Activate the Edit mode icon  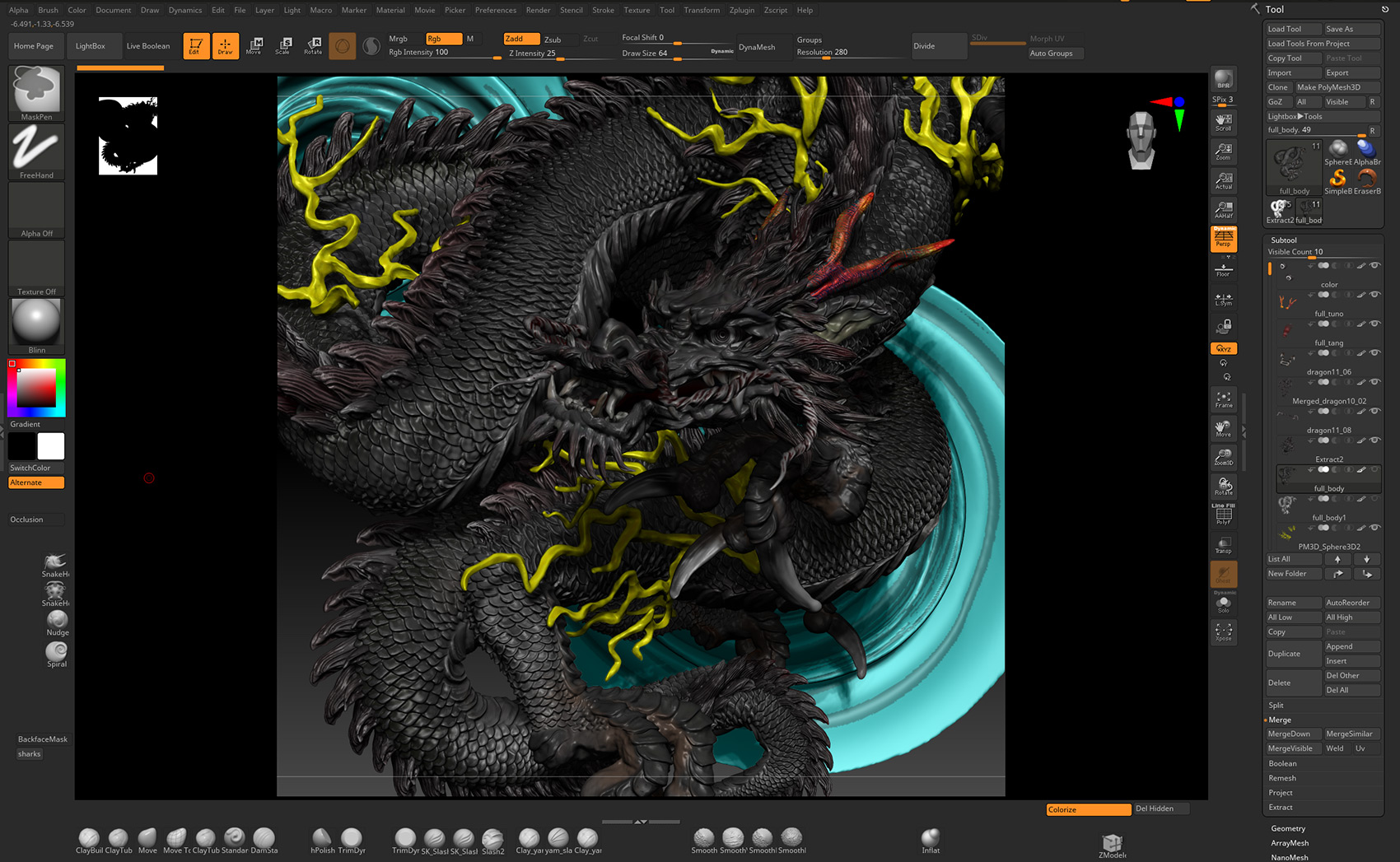click(196, 46)
